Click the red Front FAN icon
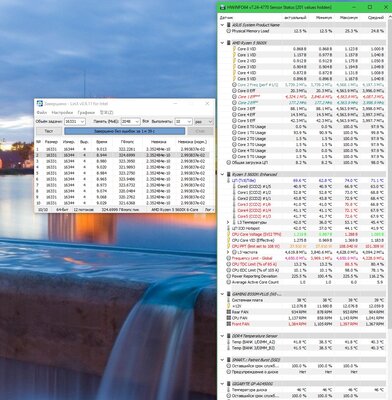The width and height of the screenshot is (392, 400). pos(228,324)
